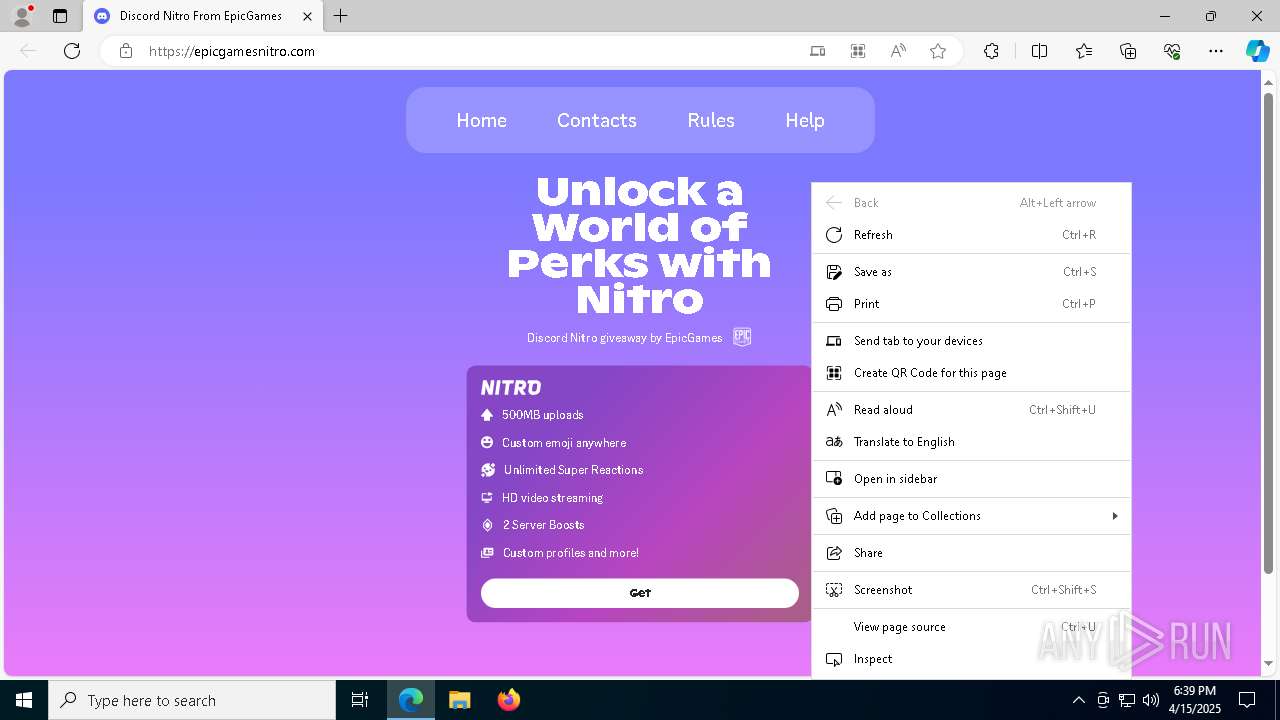The height and width of the screenshot is (720, 1280).
Task: Open clock showing 6:39 PM
Action: click(x=1195, y=700)
